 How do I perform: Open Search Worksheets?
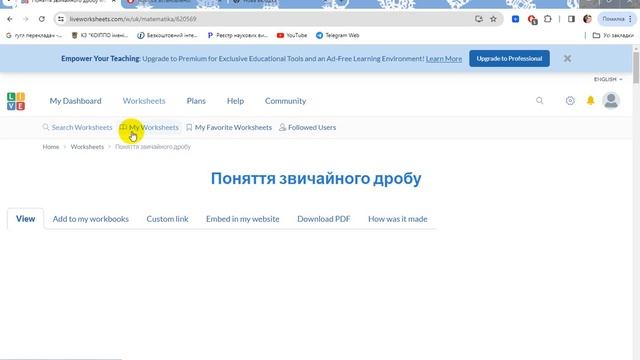(x=77, y=127)
